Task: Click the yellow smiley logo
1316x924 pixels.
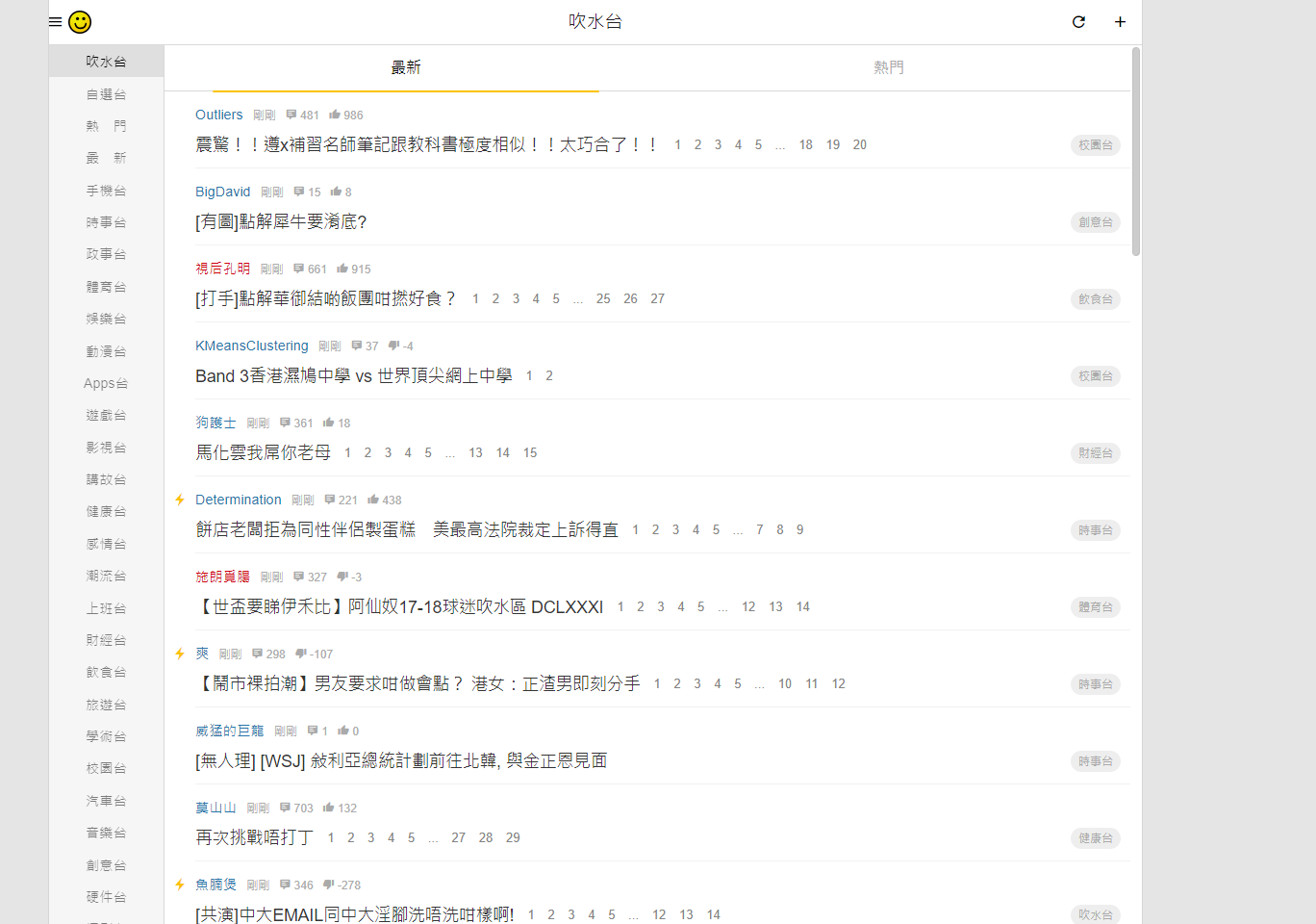Action: [x=80, y=21]
